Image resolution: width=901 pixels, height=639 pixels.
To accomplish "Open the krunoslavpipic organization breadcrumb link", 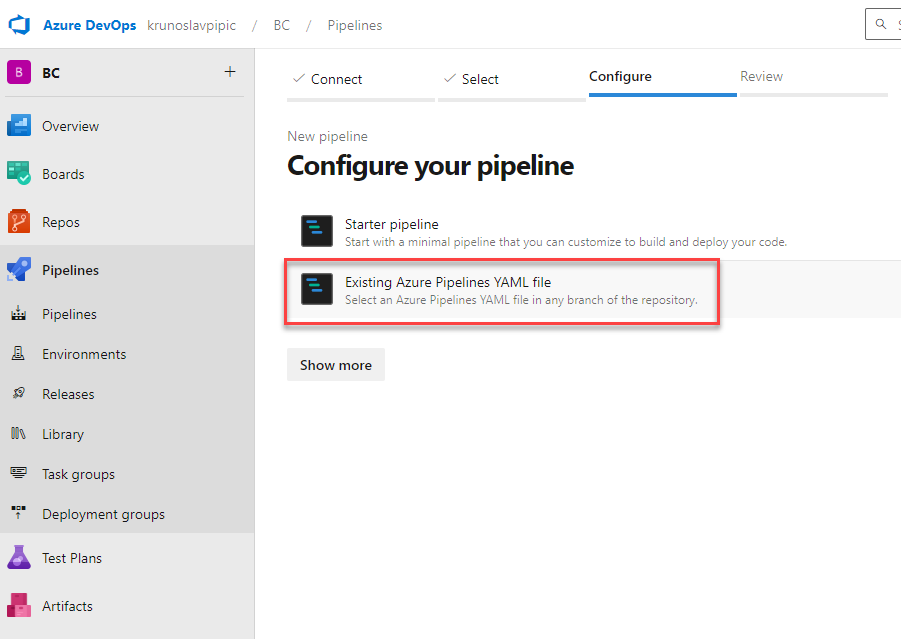I will (x=191, y=25).
